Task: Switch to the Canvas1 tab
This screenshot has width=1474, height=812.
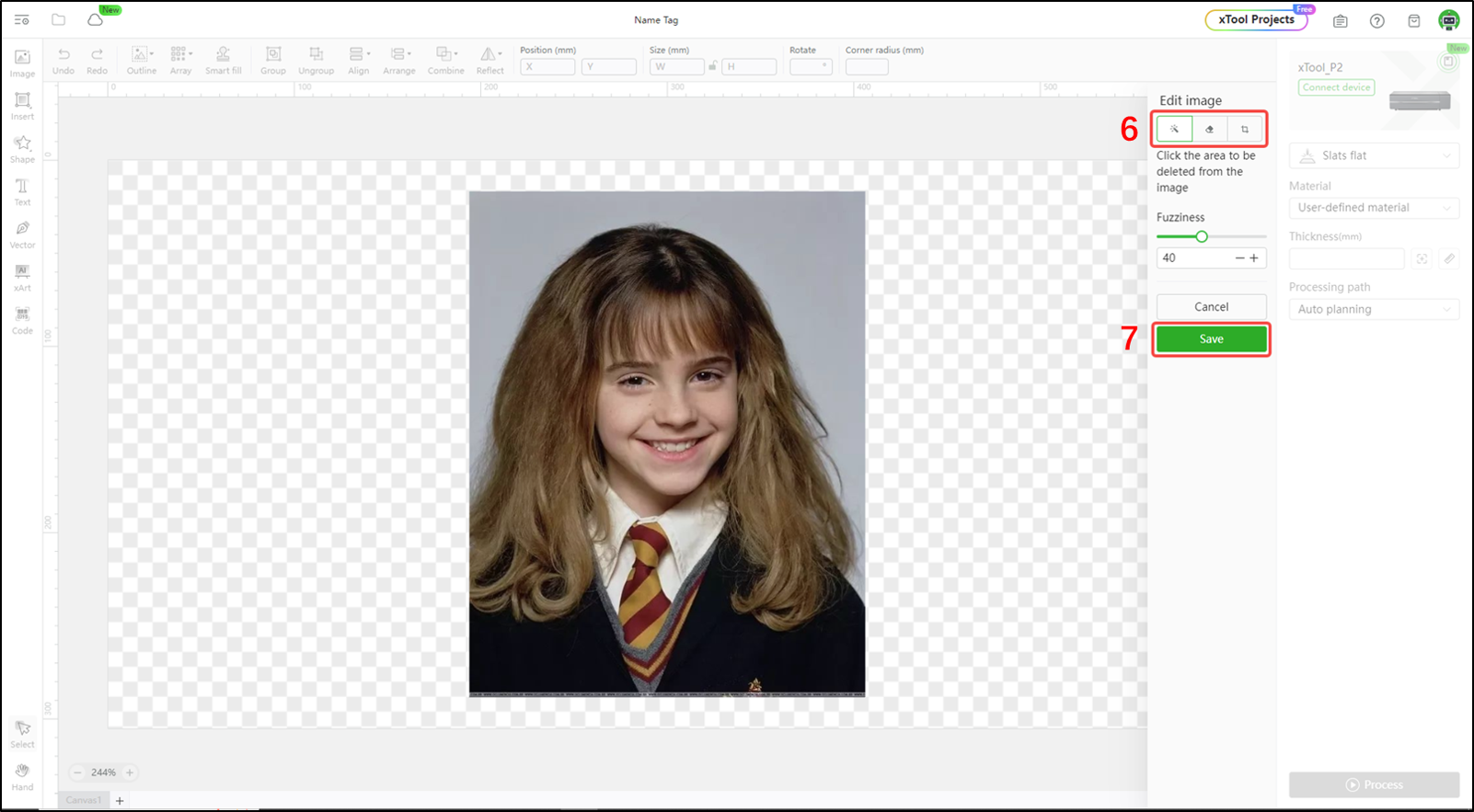Action: point(84,800)
